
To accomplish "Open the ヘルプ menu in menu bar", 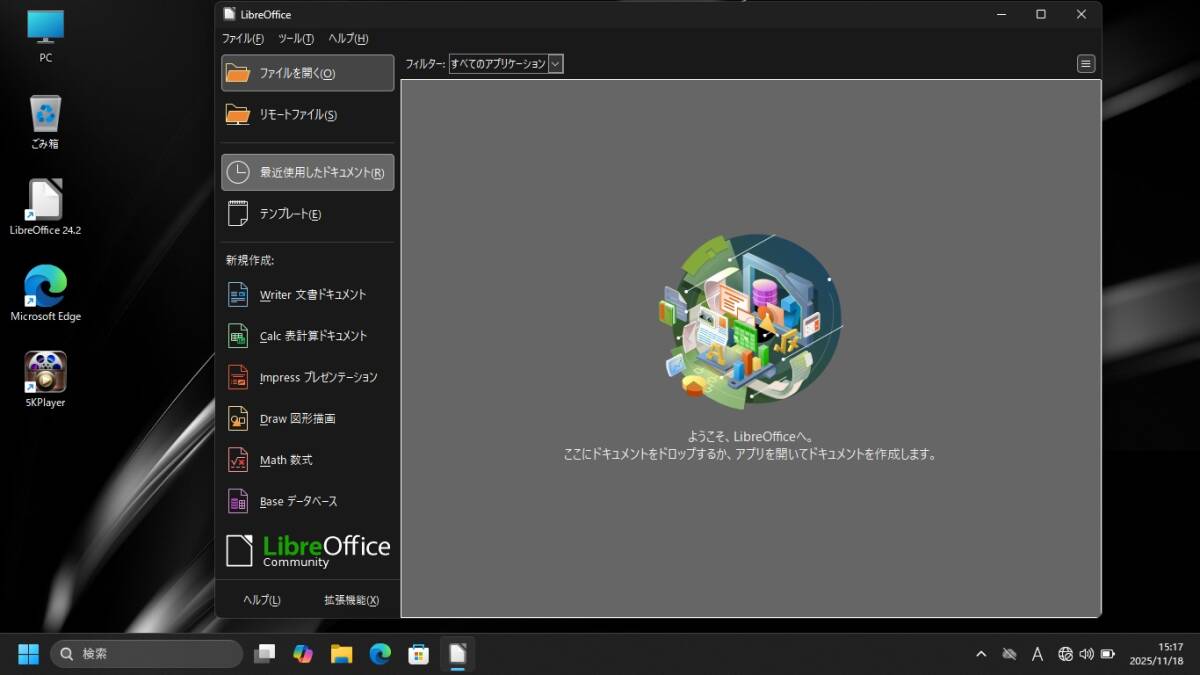I will coord(348,39).
